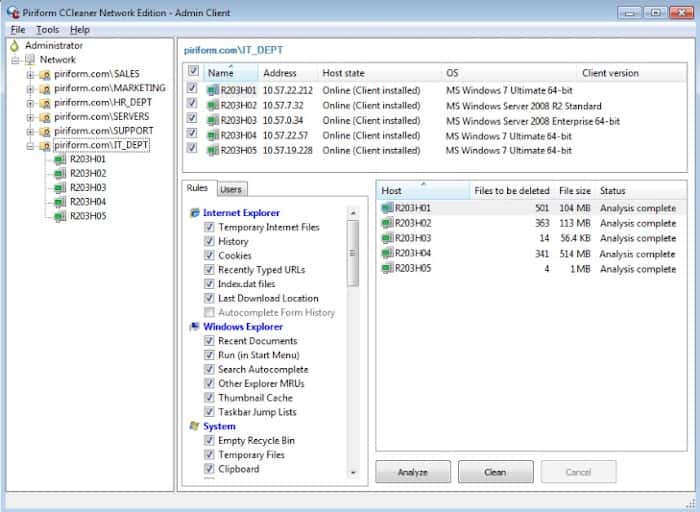Click the SUPPORT domain folder icon
The height and width of the screenshot is (512, 700).
44,131
